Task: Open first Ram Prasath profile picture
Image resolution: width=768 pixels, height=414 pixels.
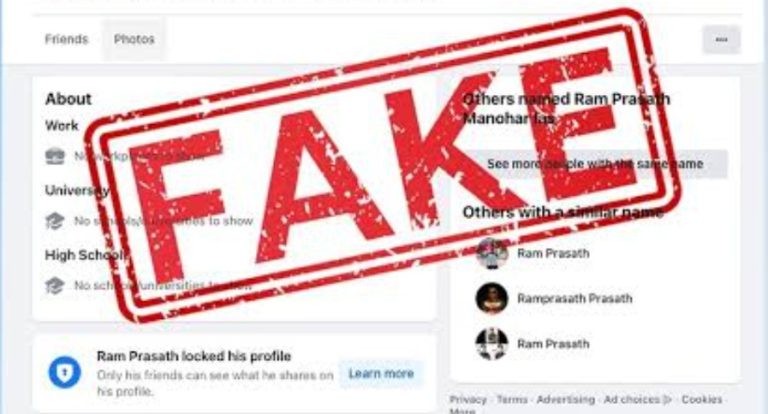Action: pyautogui.click(x=492, y=253)
